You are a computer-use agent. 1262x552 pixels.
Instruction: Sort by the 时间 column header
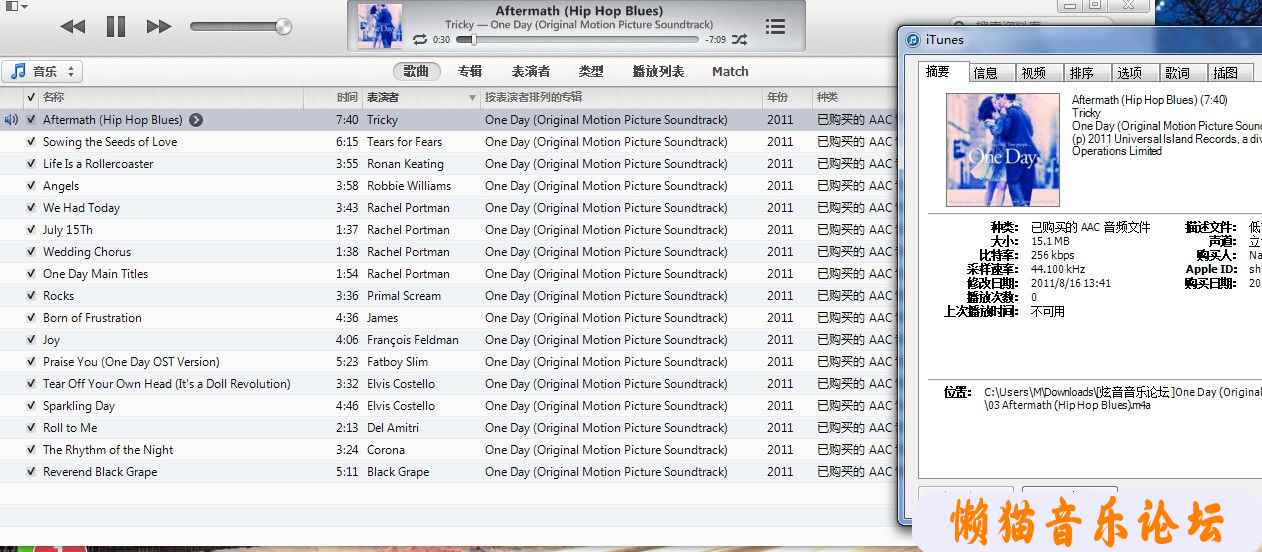347,98
